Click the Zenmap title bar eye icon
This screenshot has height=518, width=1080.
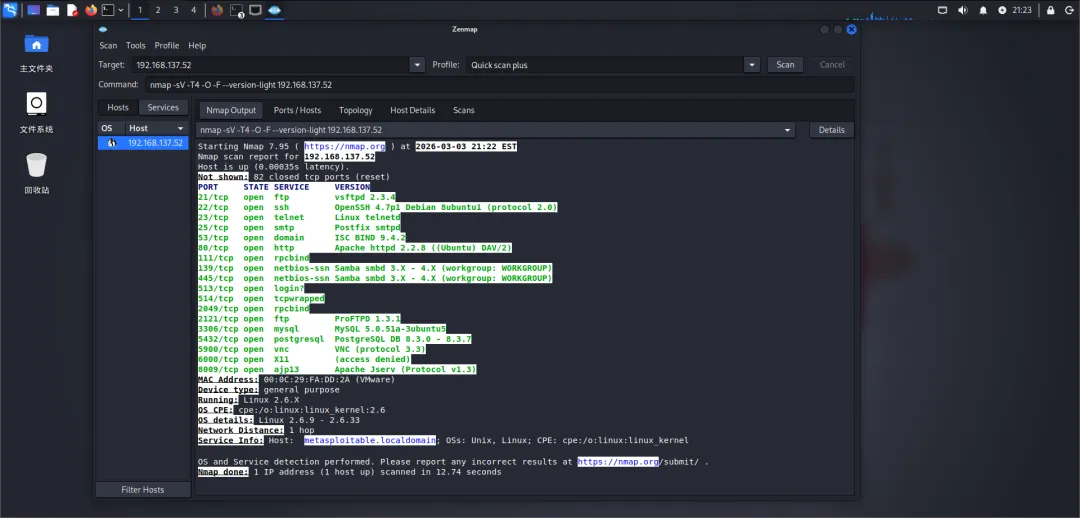(x=103, y=29)
